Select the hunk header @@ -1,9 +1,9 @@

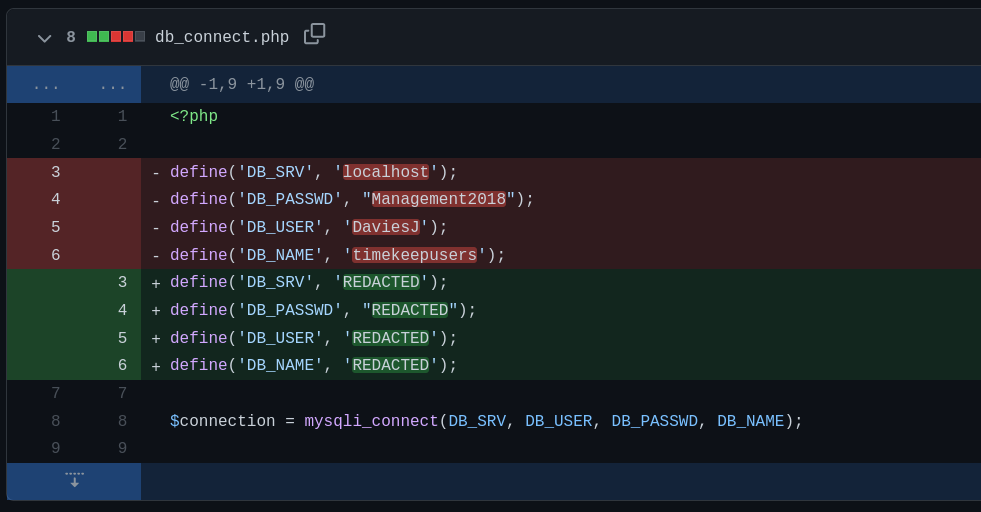pyautogui.click(x=242, y=85)
